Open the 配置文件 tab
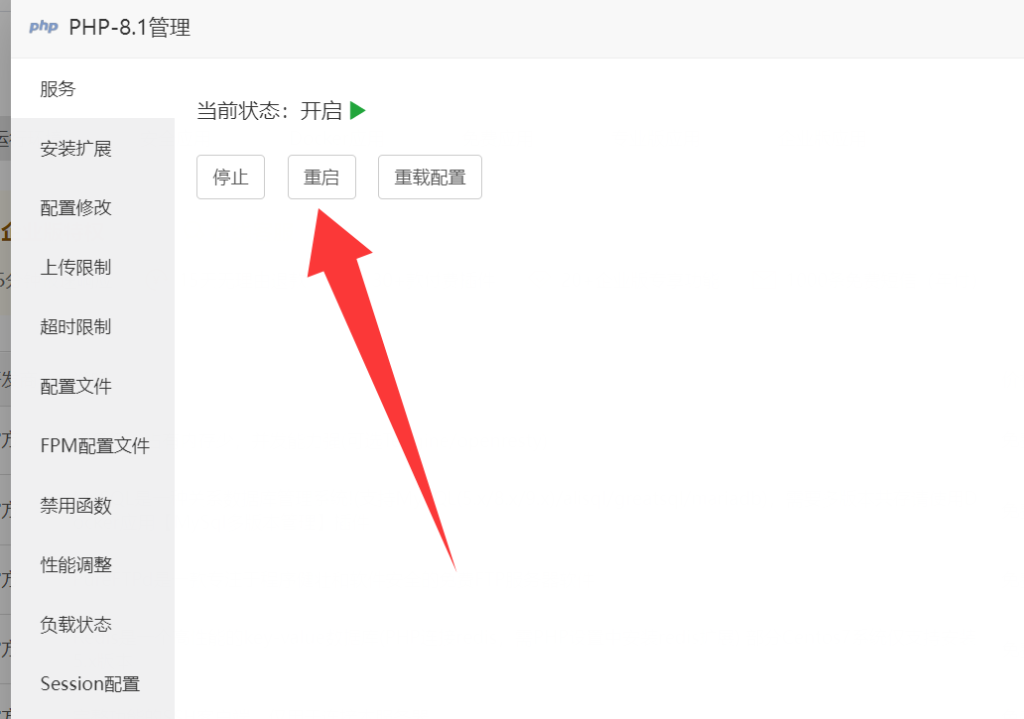Viewport: 1024px width, 719px height. click(x=93, y=386)
